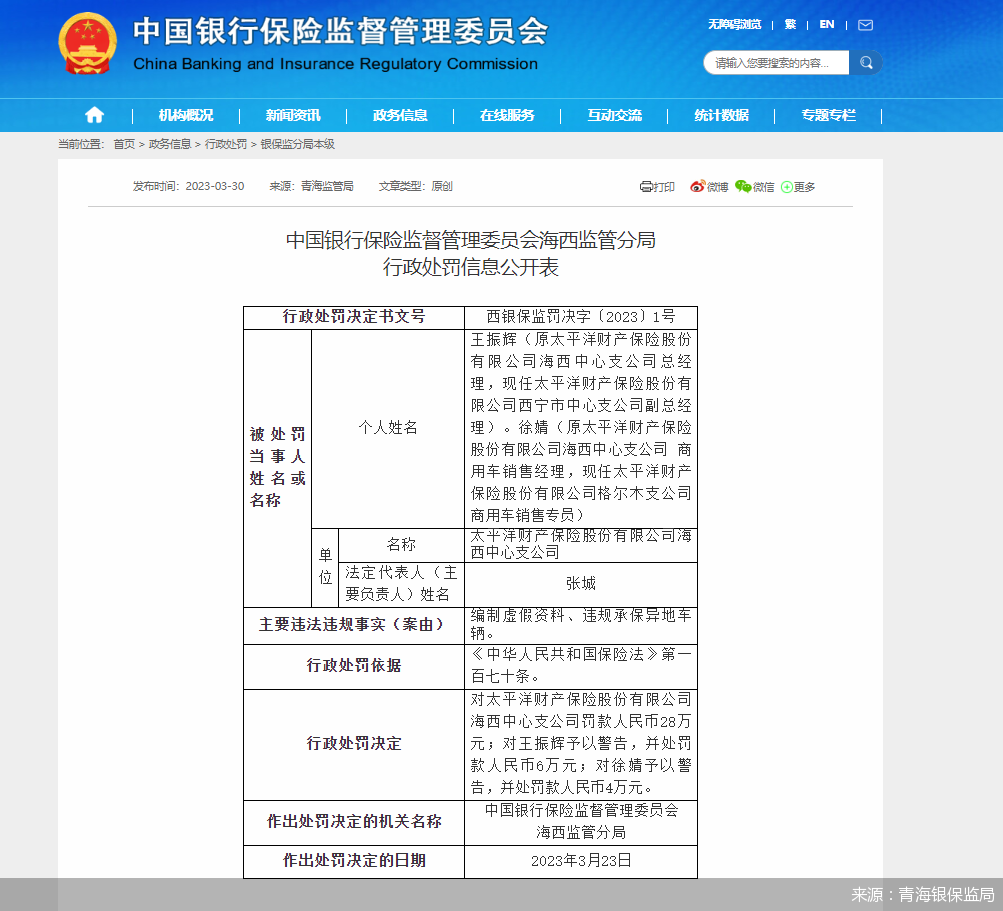Click the search magnifier icon
Screen dimensions: 1003x911
click(x=866, y=62)
